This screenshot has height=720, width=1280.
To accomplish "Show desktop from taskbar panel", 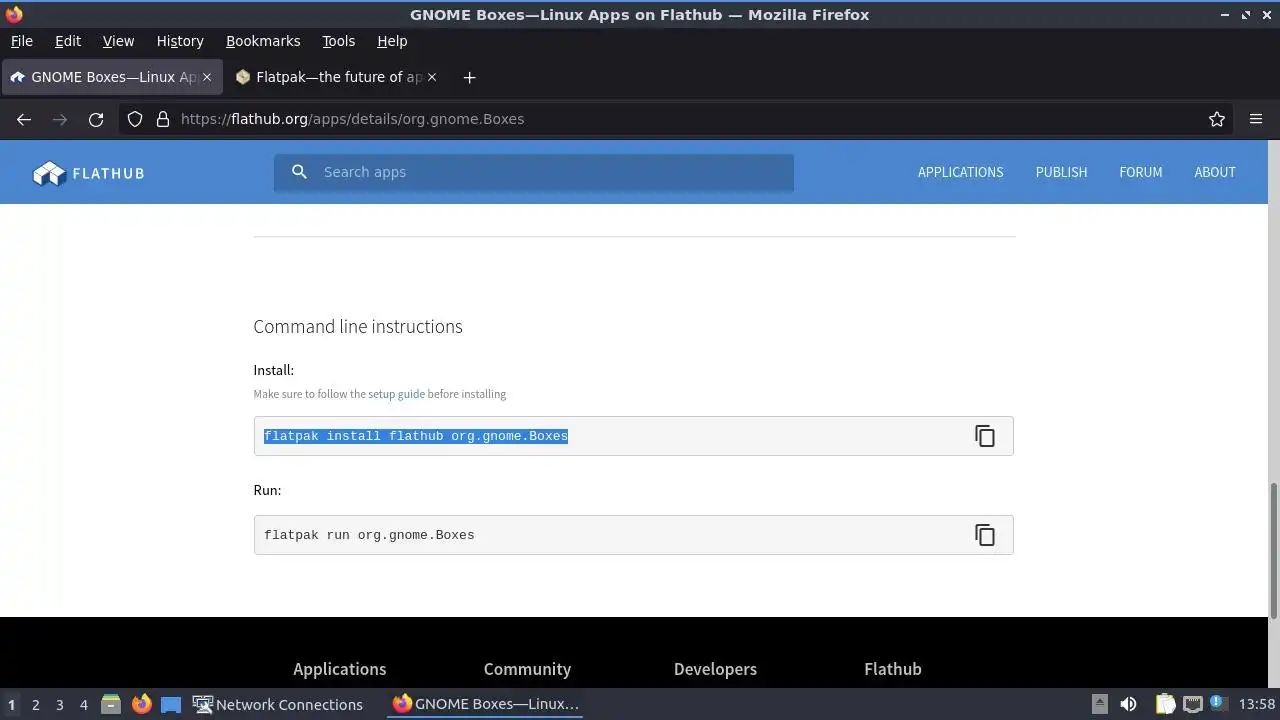I will point(171,704).
